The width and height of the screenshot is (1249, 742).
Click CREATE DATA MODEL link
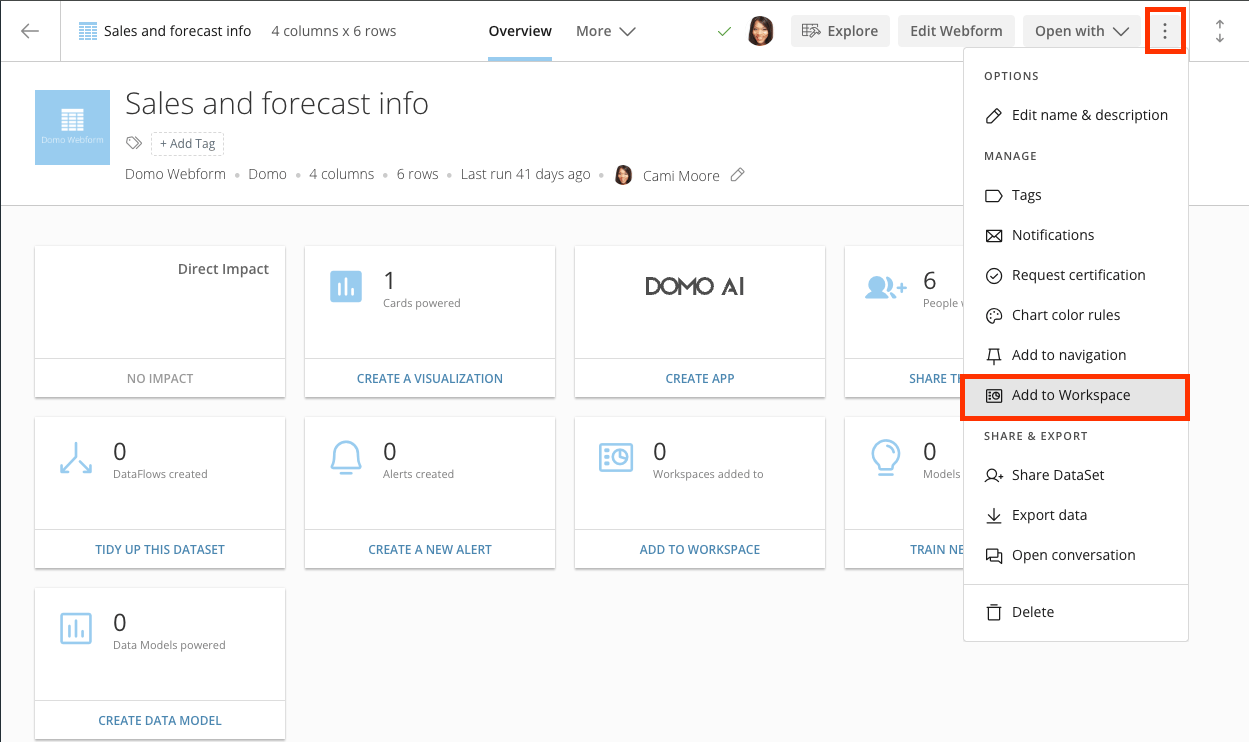[160, 721]
